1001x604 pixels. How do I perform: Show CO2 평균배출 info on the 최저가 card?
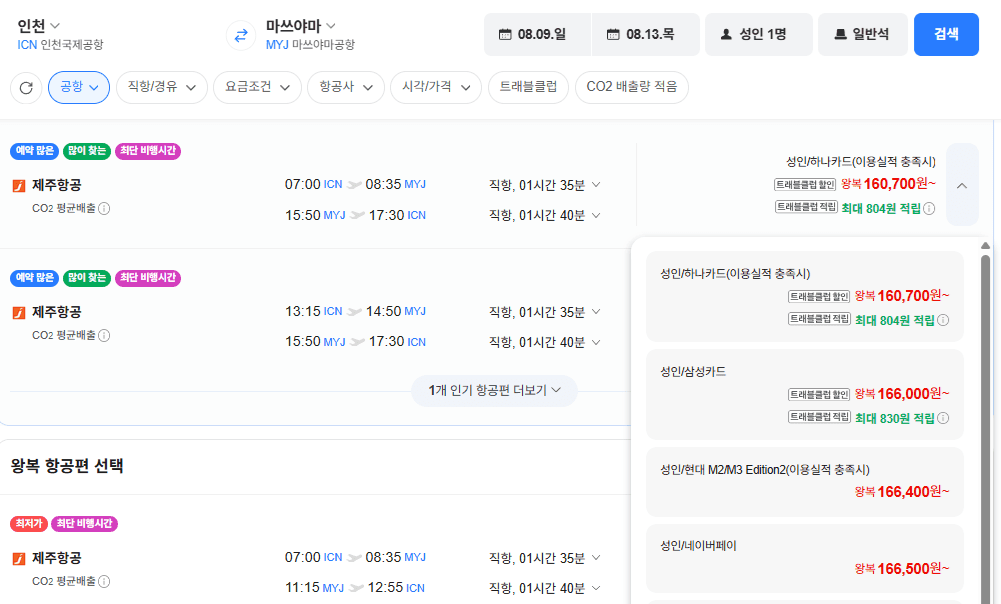(x=104, y=581)
